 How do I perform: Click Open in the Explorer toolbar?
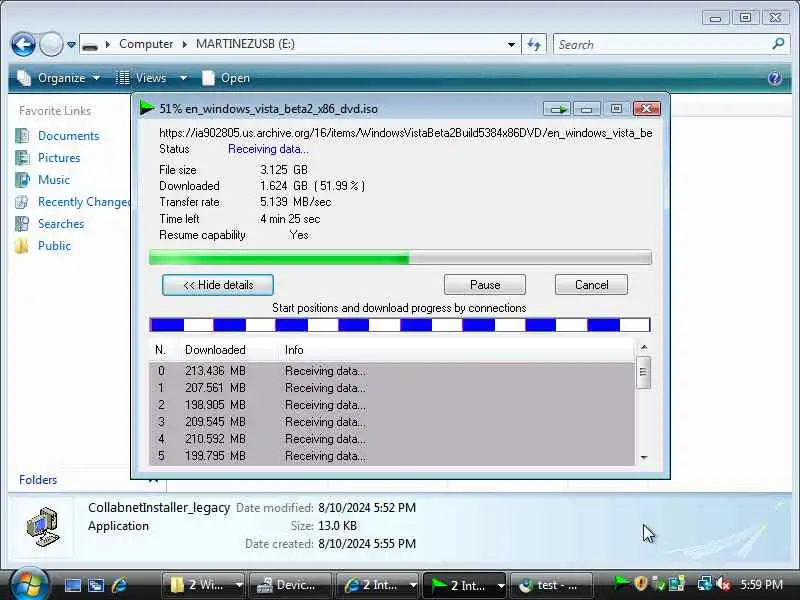pyautogui.click(x=226, y=78)
